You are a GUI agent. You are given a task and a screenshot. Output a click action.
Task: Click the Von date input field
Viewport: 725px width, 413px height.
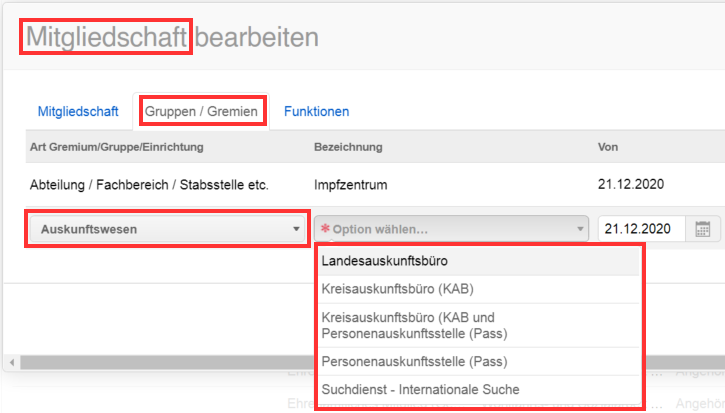(641, 229)
